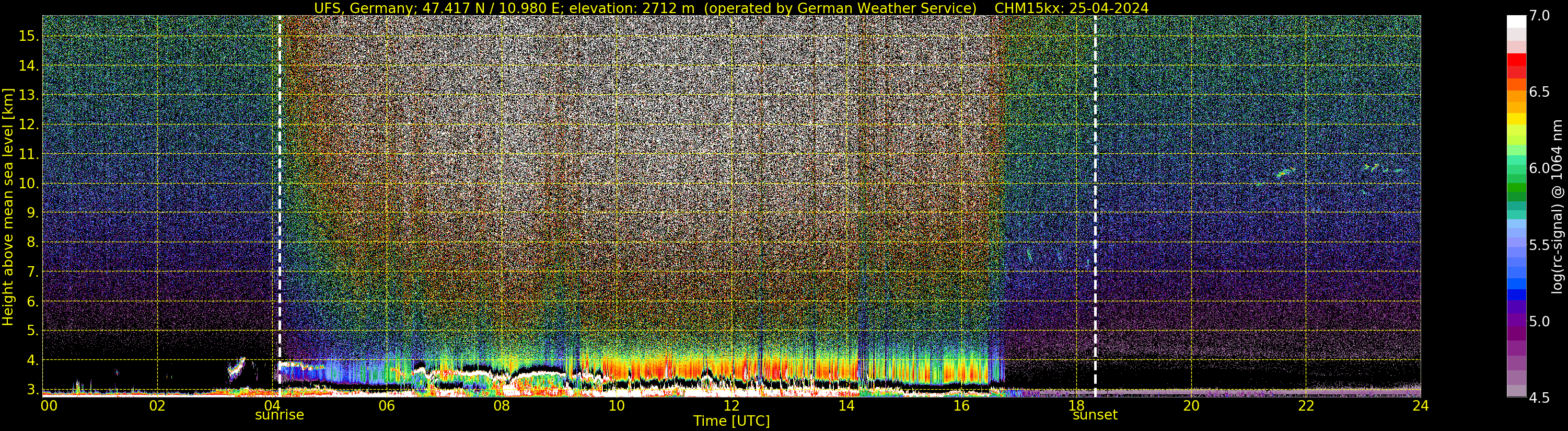Click the "00" time tick label
The image size is (1568, 431).
click(x=49, y=406)
